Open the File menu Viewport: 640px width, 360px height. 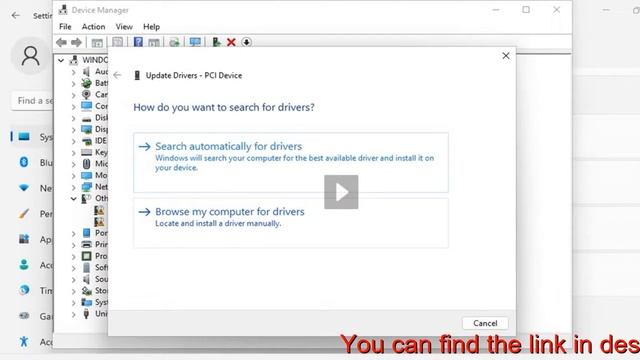[65, 27]
